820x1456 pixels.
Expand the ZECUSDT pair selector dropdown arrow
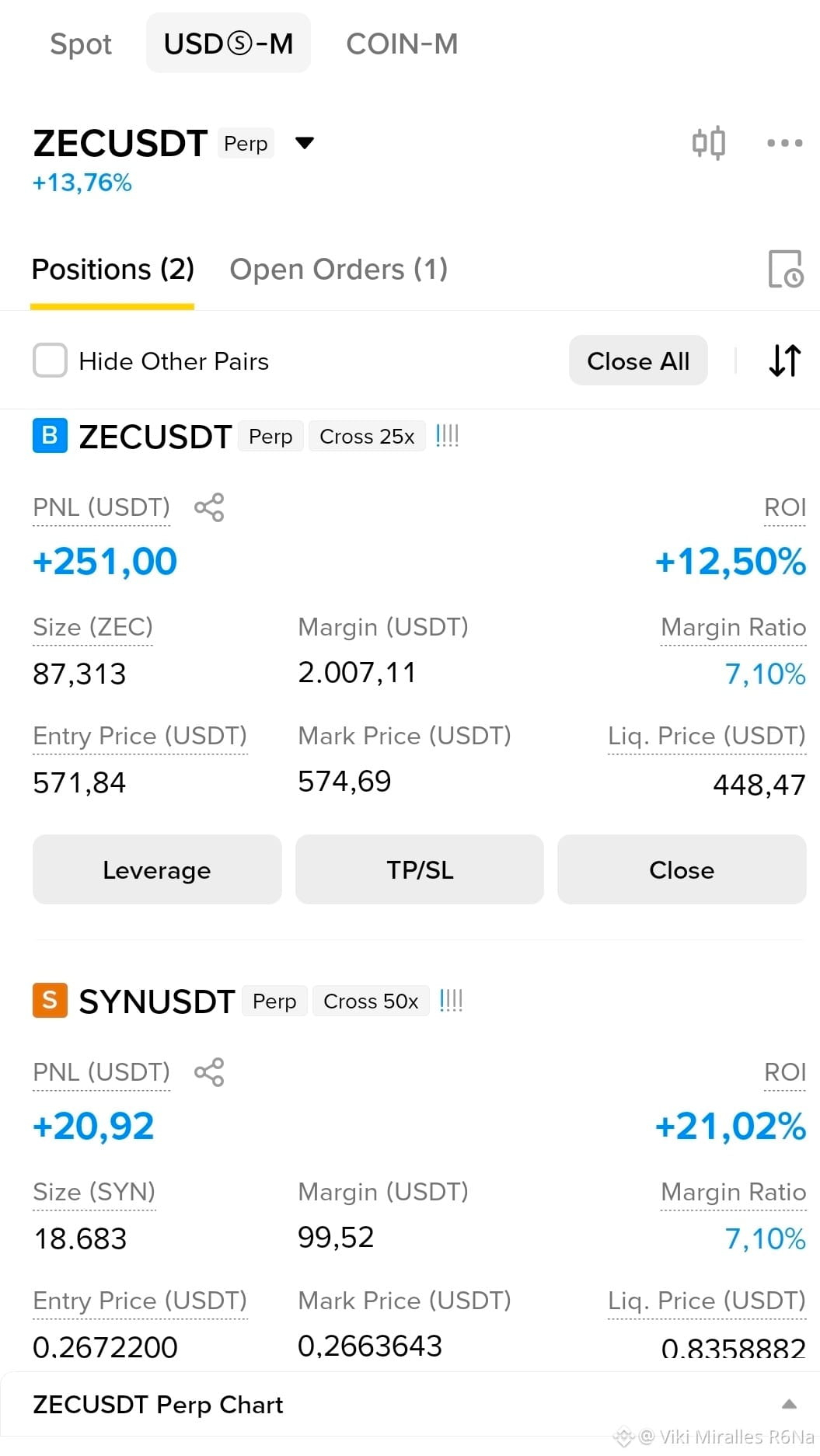305,143
